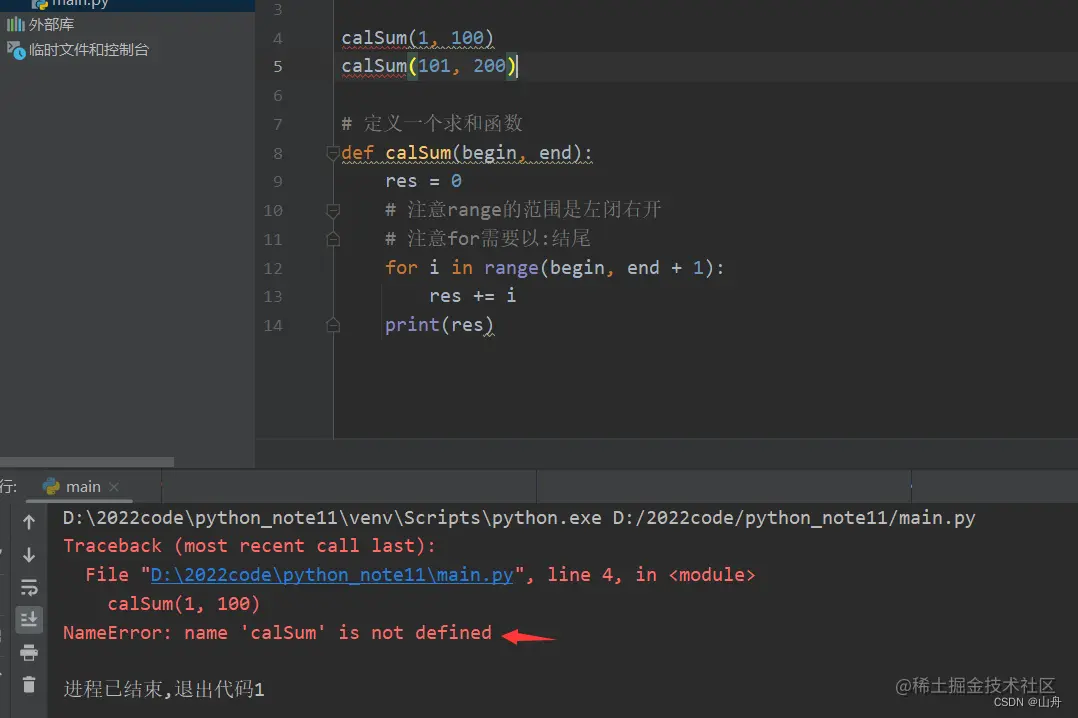Click line number 8 in the gutter

click(x=278, y=153)
